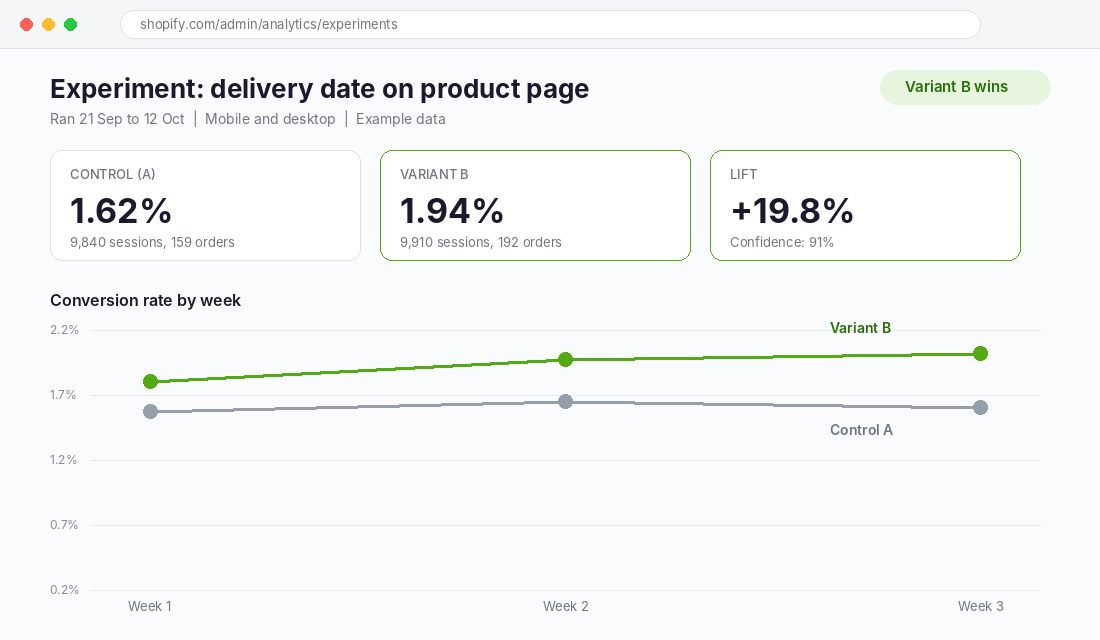
Task: Click the '2.2%' y-axis label
Action: [x=65, y=330]
